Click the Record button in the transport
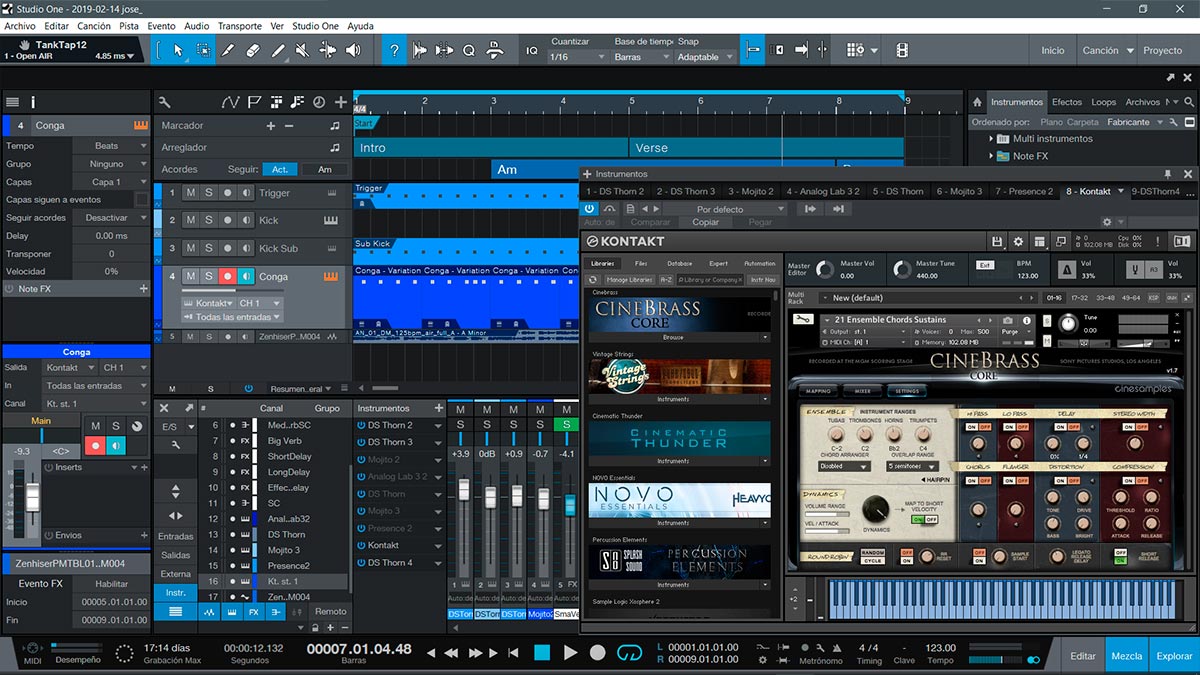Viewport: 1200px width, 675px height. pyautogui.click(x=598, y=652)
